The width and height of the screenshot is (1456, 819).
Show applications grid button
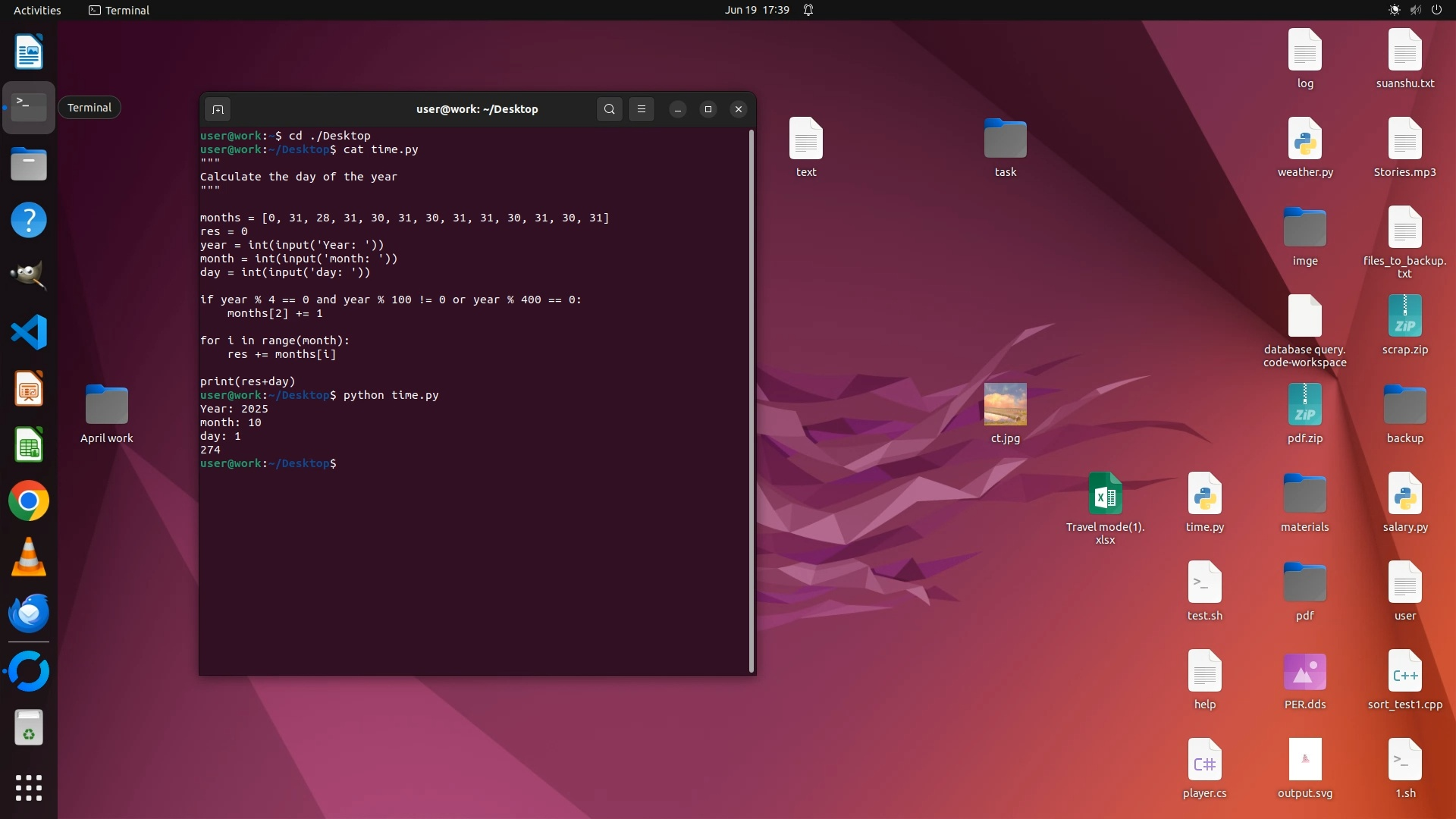[x=29, y=788]
